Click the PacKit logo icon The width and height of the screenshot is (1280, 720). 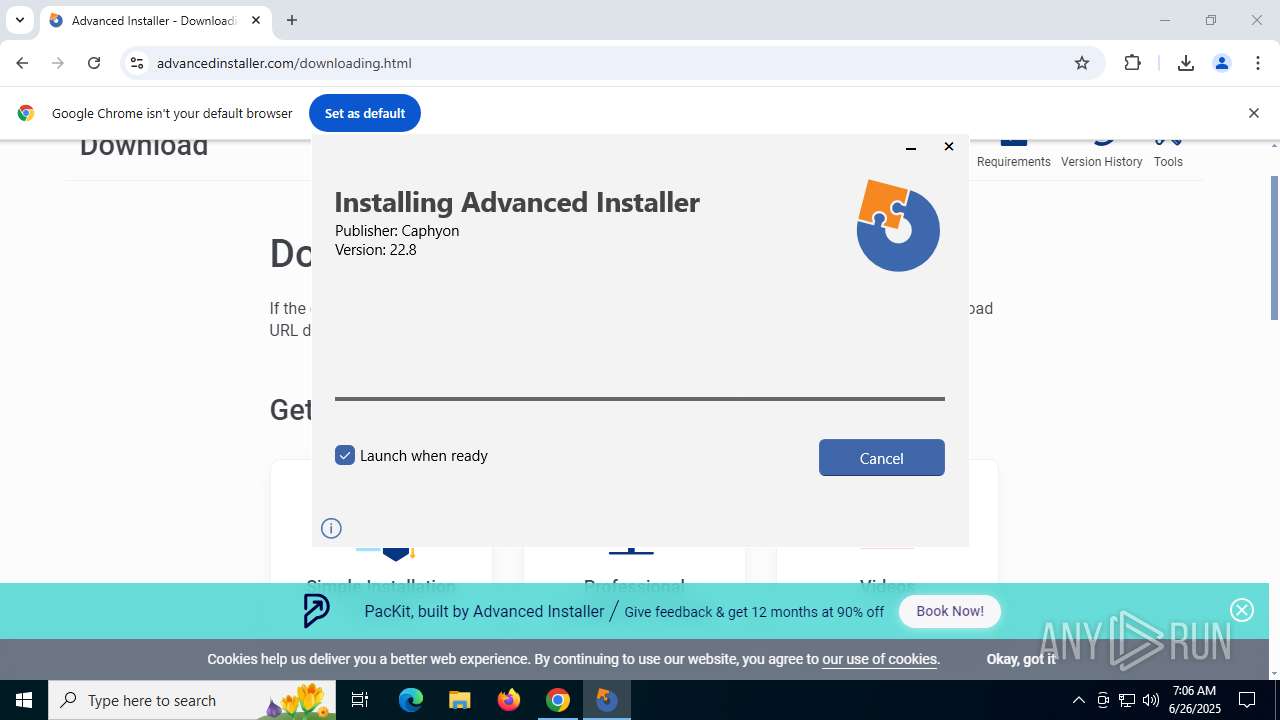(x=316, y=611)
